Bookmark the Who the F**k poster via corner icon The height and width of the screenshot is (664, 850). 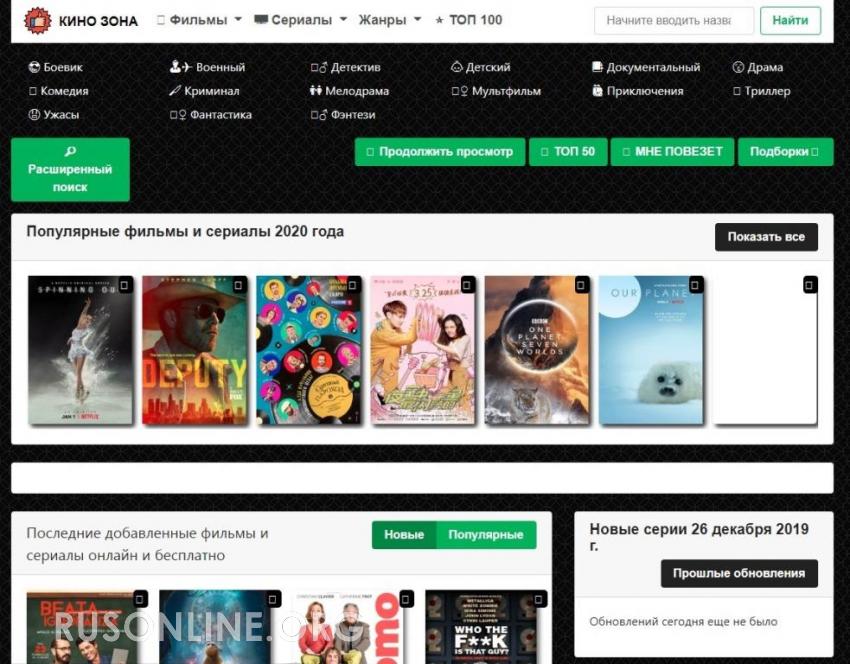coord(539,599)
